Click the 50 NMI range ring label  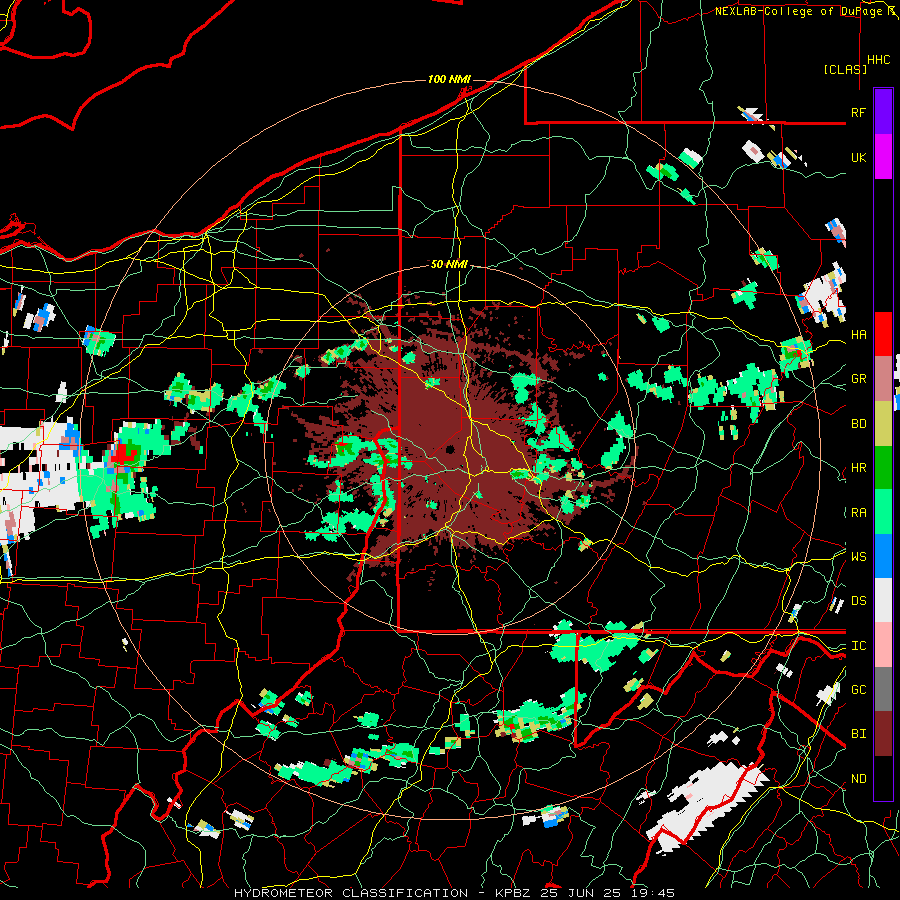click(x=449, y=264)
